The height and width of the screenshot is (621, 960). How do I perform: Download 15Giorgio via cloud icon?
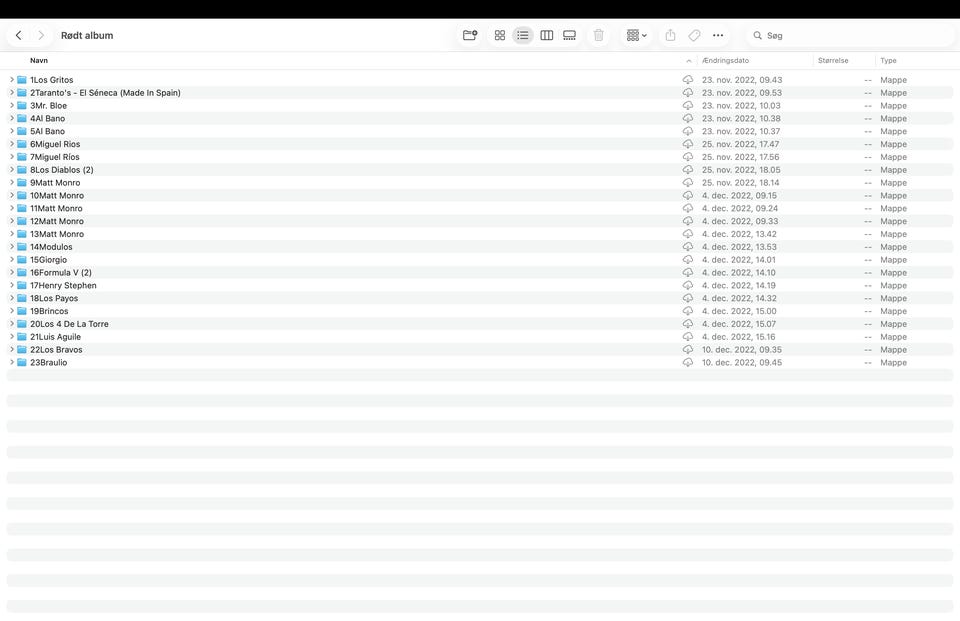click(x=688, y=260)
